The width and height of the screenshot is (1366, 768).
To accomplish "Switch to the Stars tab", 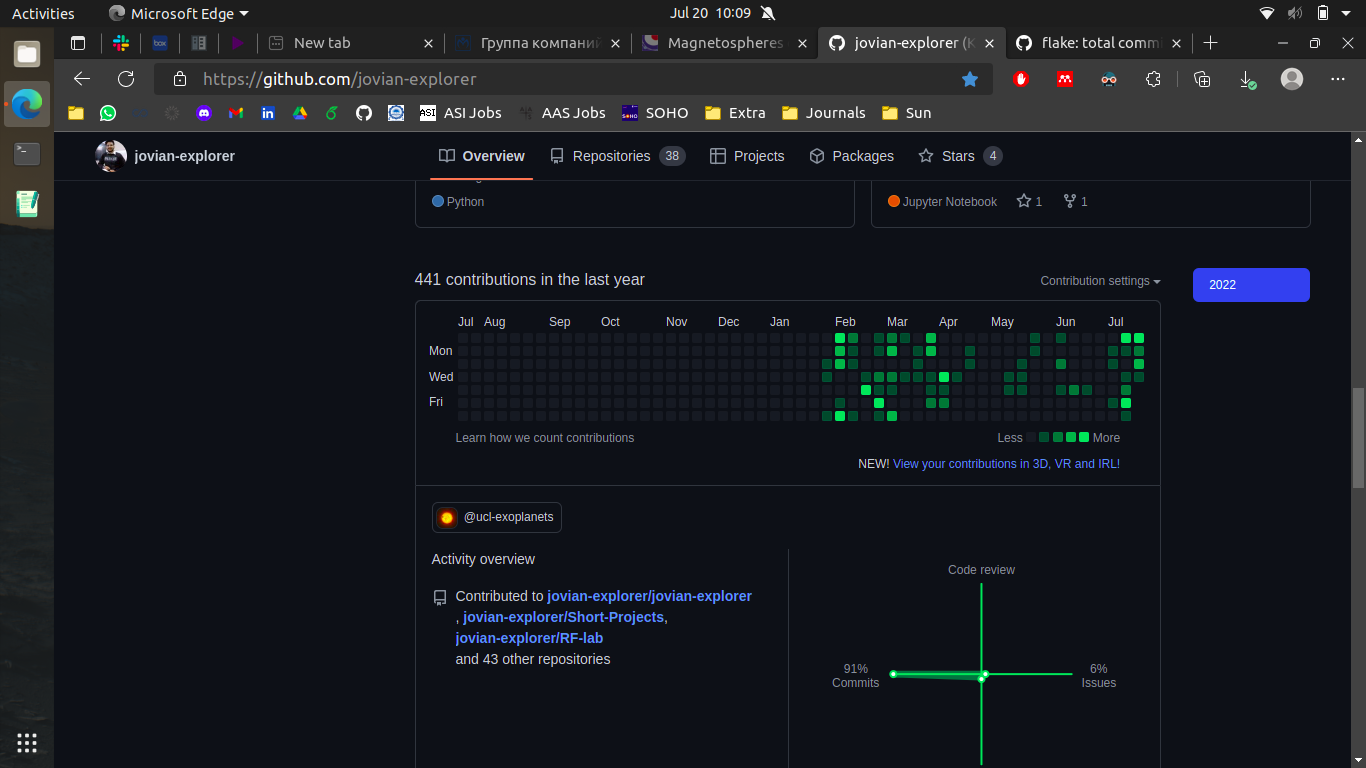I will point(959,156).
